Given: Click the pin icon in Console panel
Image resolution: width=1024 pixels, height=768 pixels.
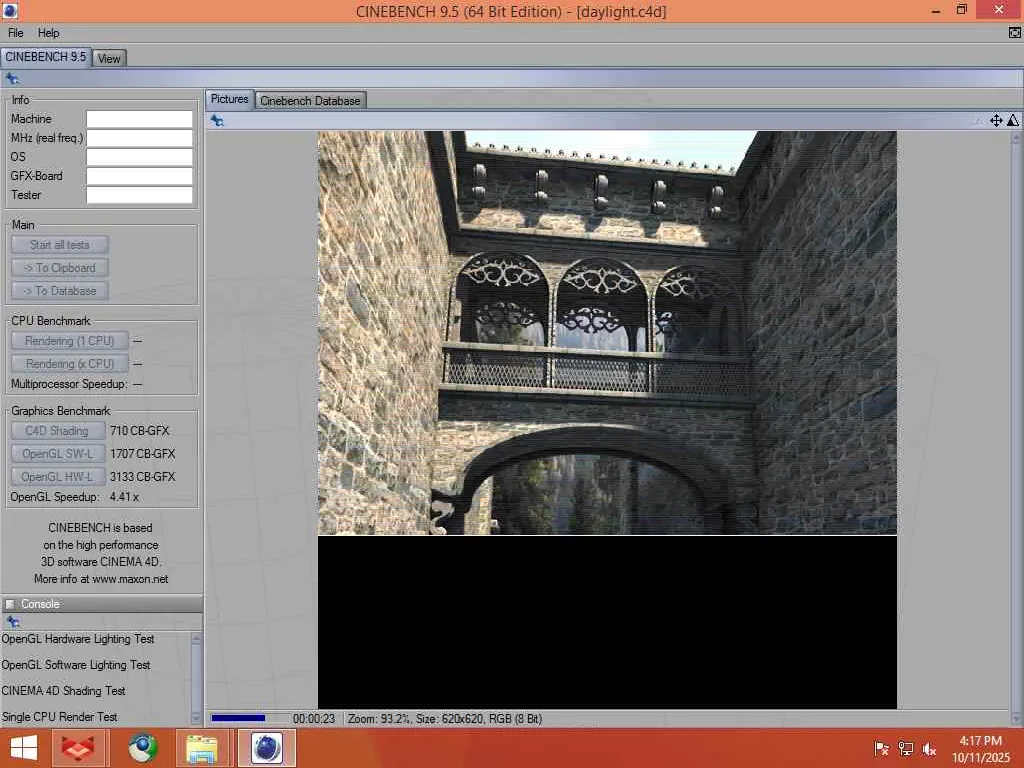Looking at the screenshot, I should [x=12, y=622].
